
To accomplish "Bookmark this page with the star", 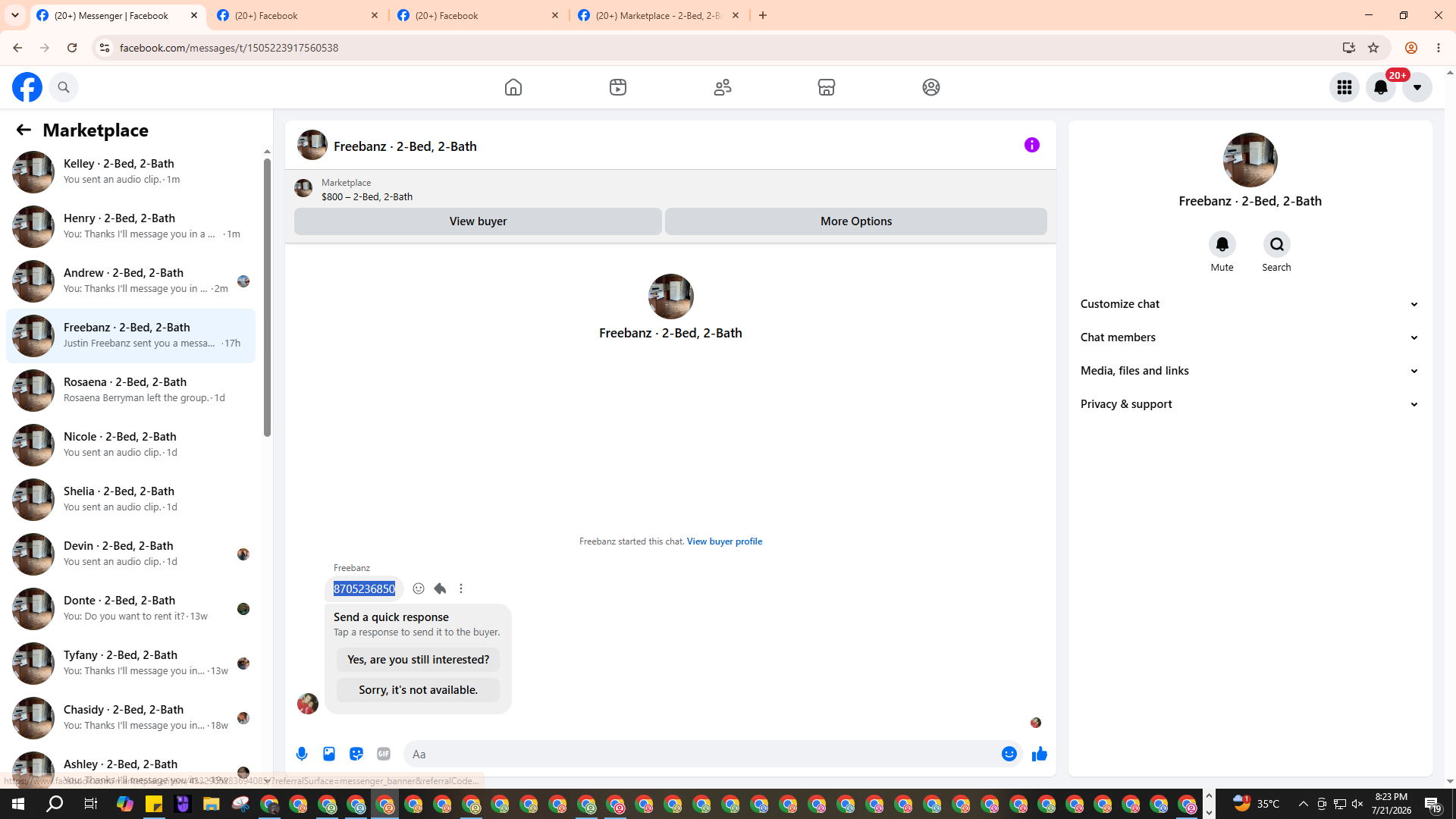I will (1373, 48).
